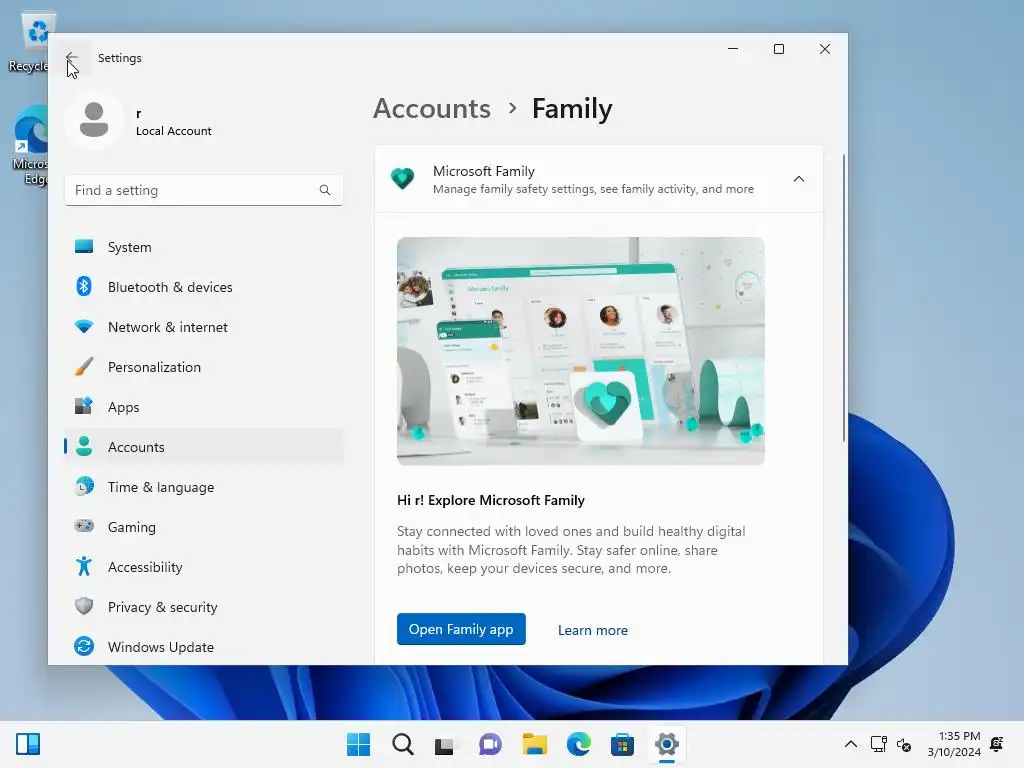Screen dimensions: 1024x768
Task: Launch Microsoft Edge from taskbar
Action: coord(579,744)
